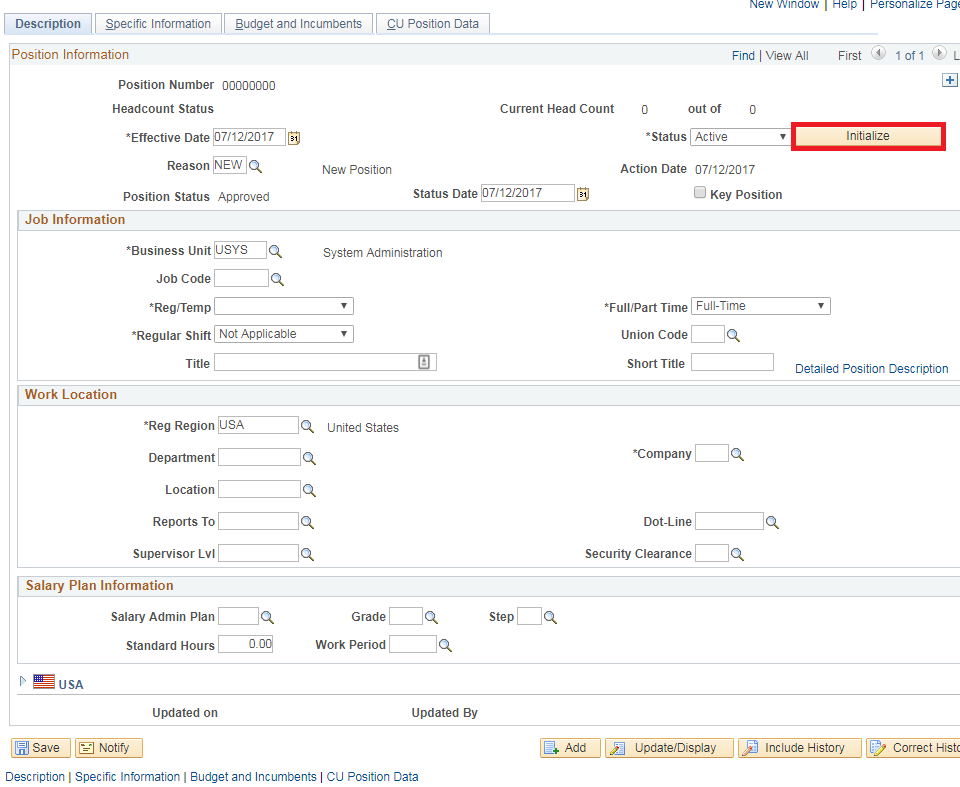Click the Reason input field
Image resolution: width=960 pixels, height=787 pixels.
click(x=230, y=165)
